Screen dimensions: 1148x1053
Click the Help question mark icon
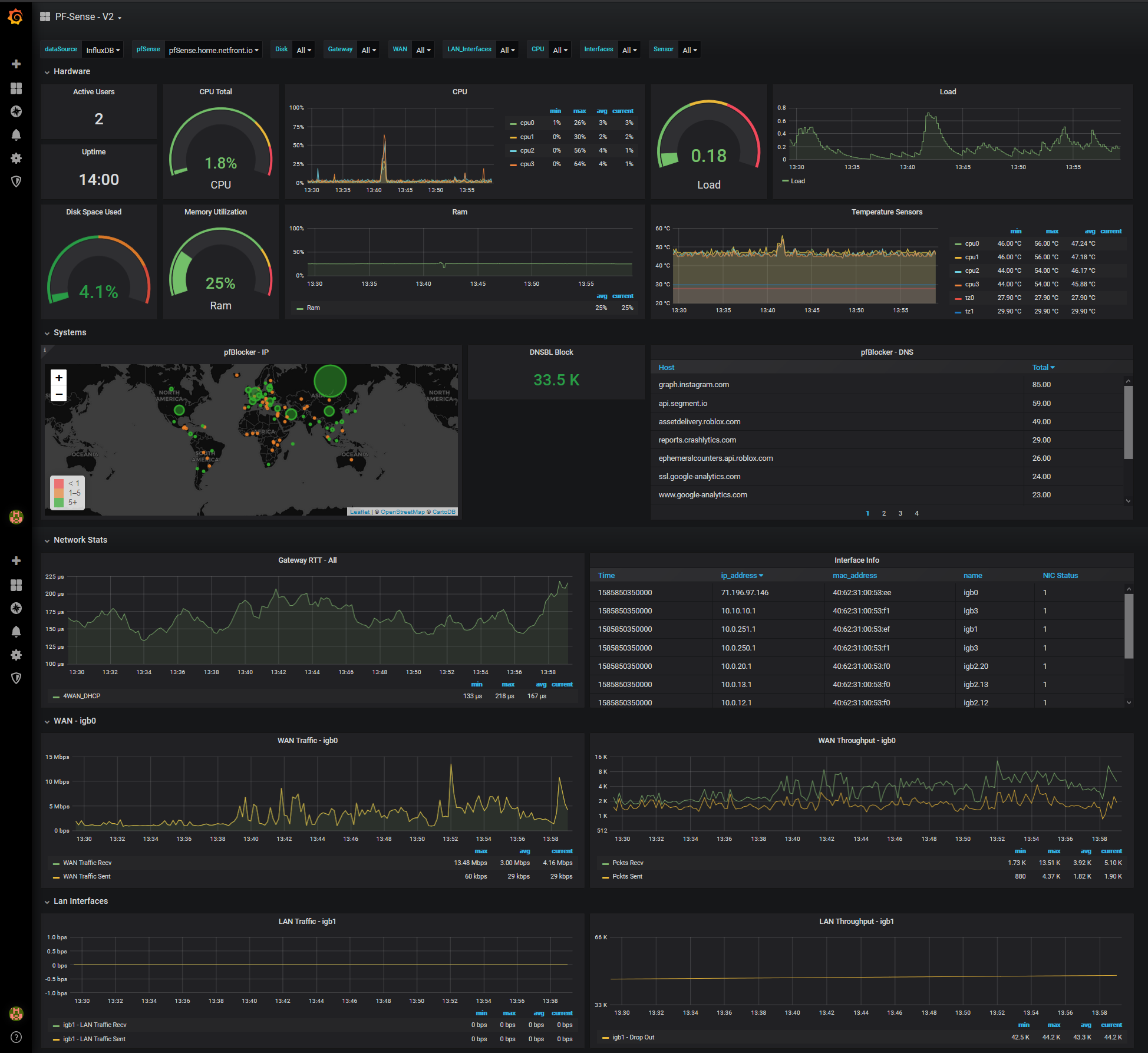(x=17, y=1037)
